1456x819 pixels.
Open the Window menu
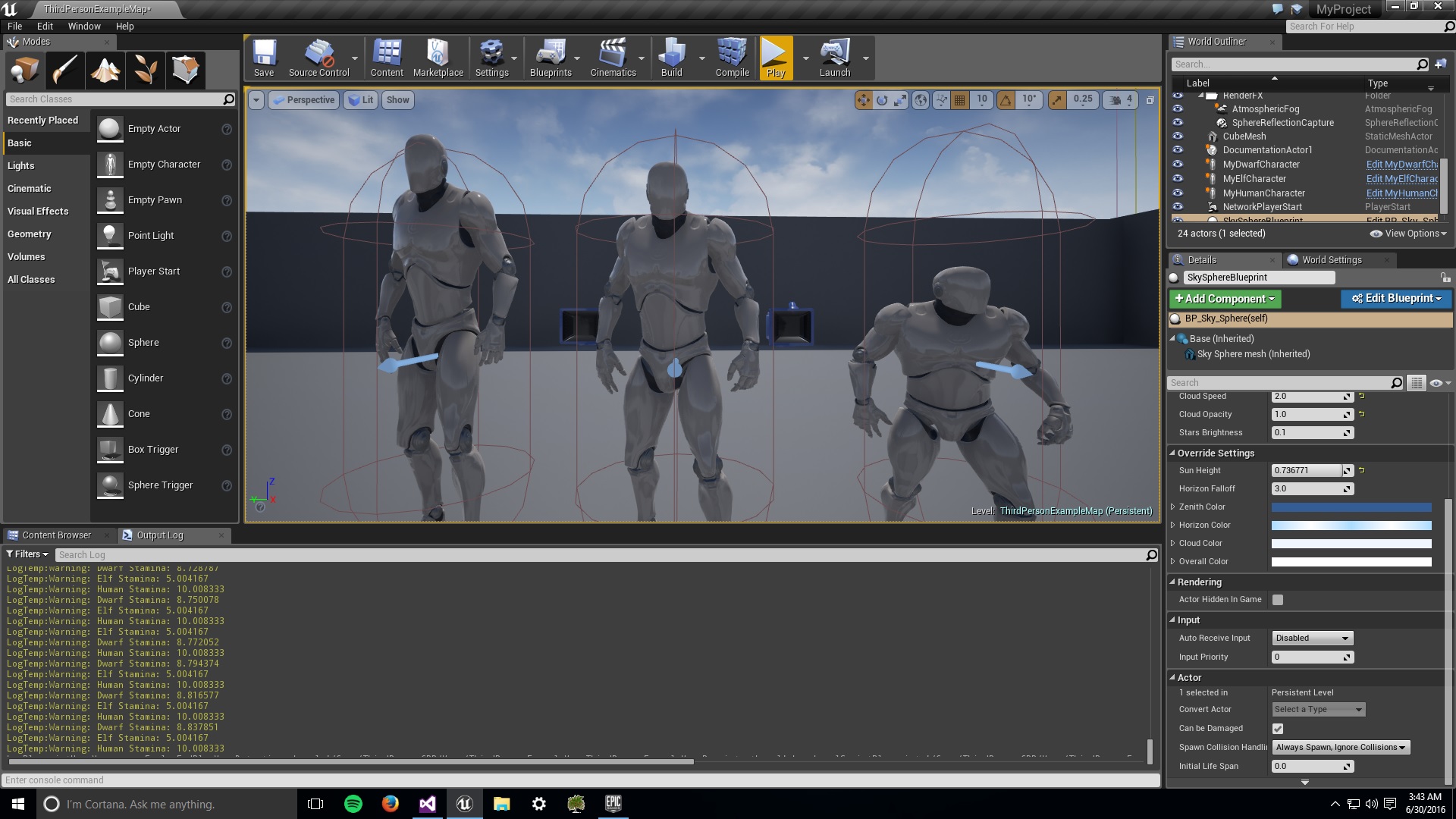tap(84, 26)
